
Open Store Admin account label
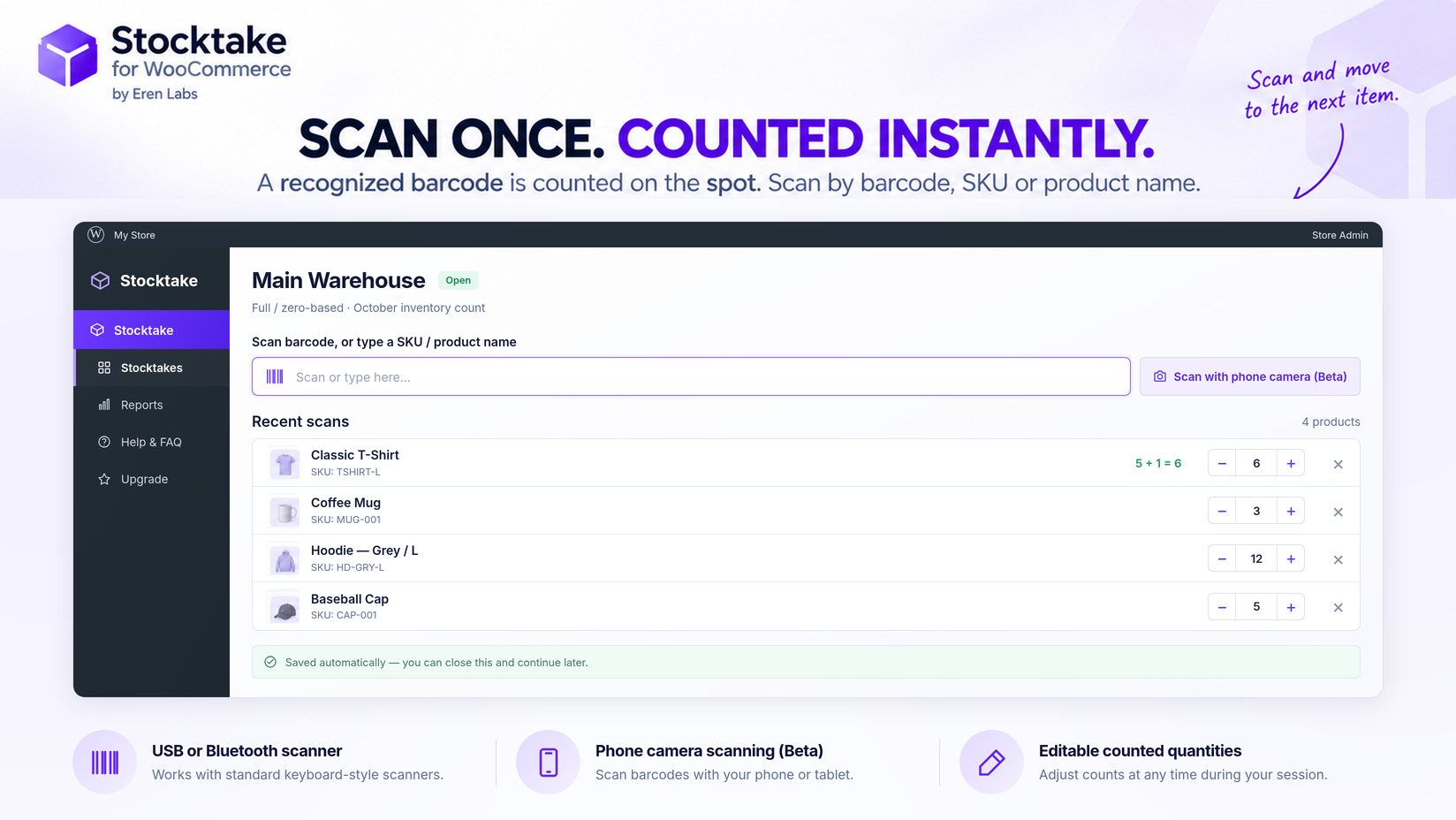coord(1339,235)
